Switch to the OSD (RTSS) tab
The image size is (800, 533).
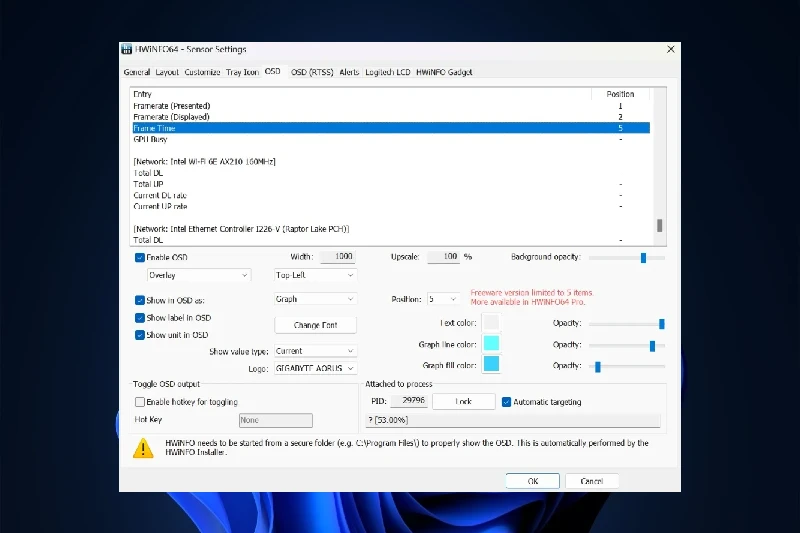[311, 72]
